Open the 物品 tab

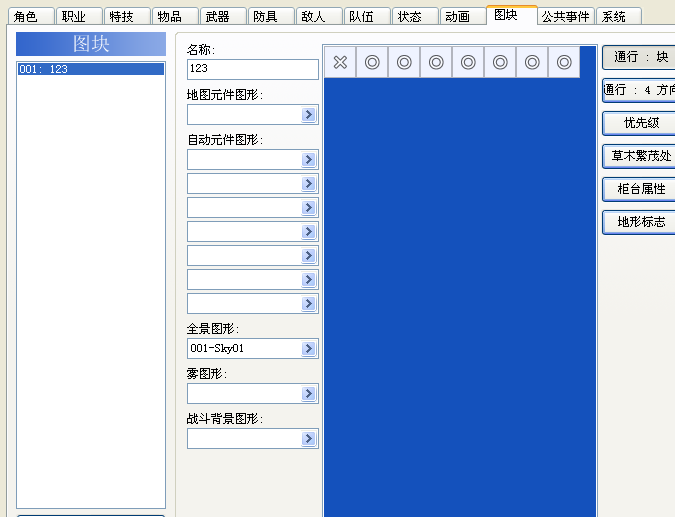175,16
